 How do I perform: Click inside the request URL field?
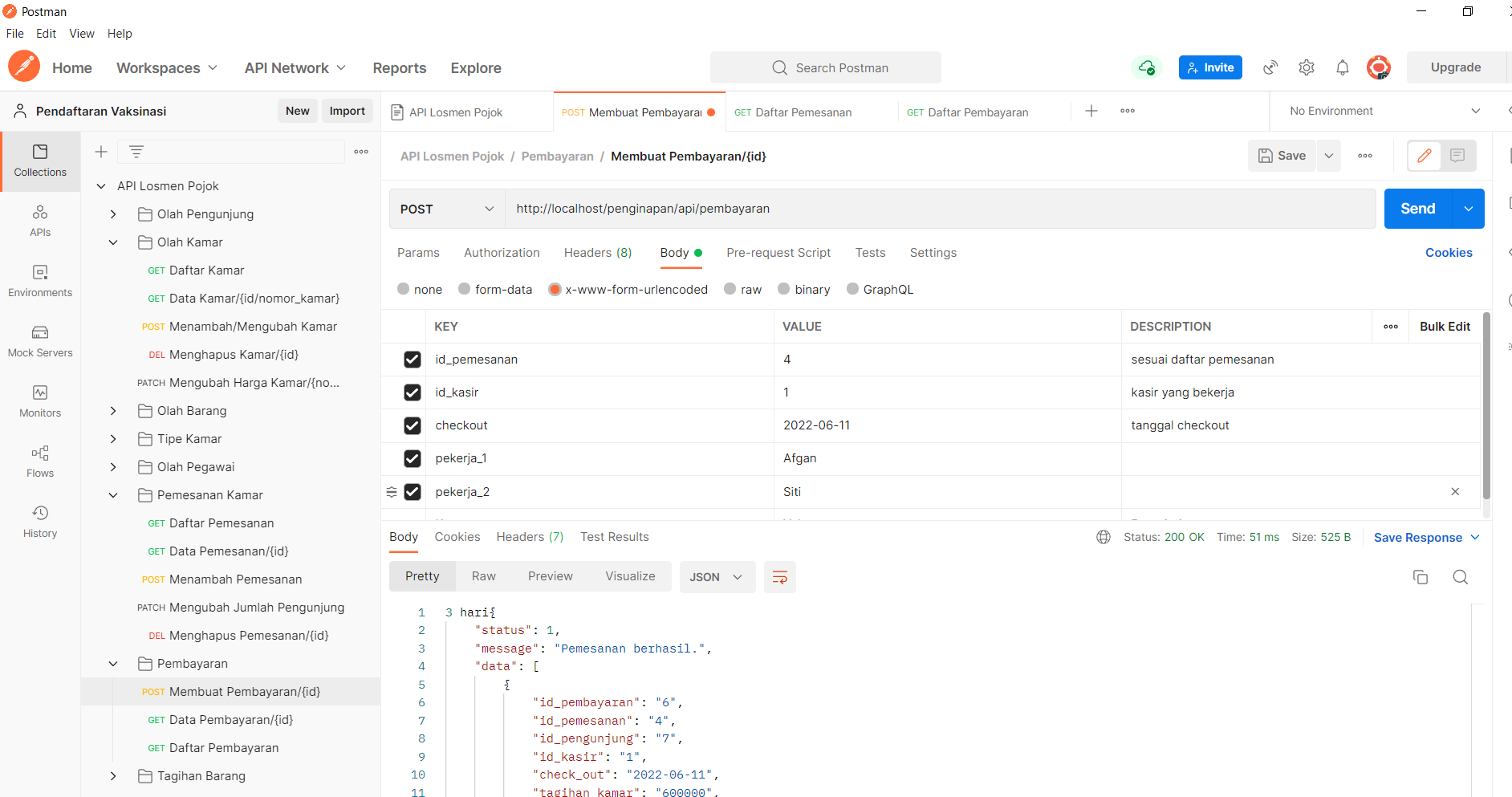tap(803, 209)
